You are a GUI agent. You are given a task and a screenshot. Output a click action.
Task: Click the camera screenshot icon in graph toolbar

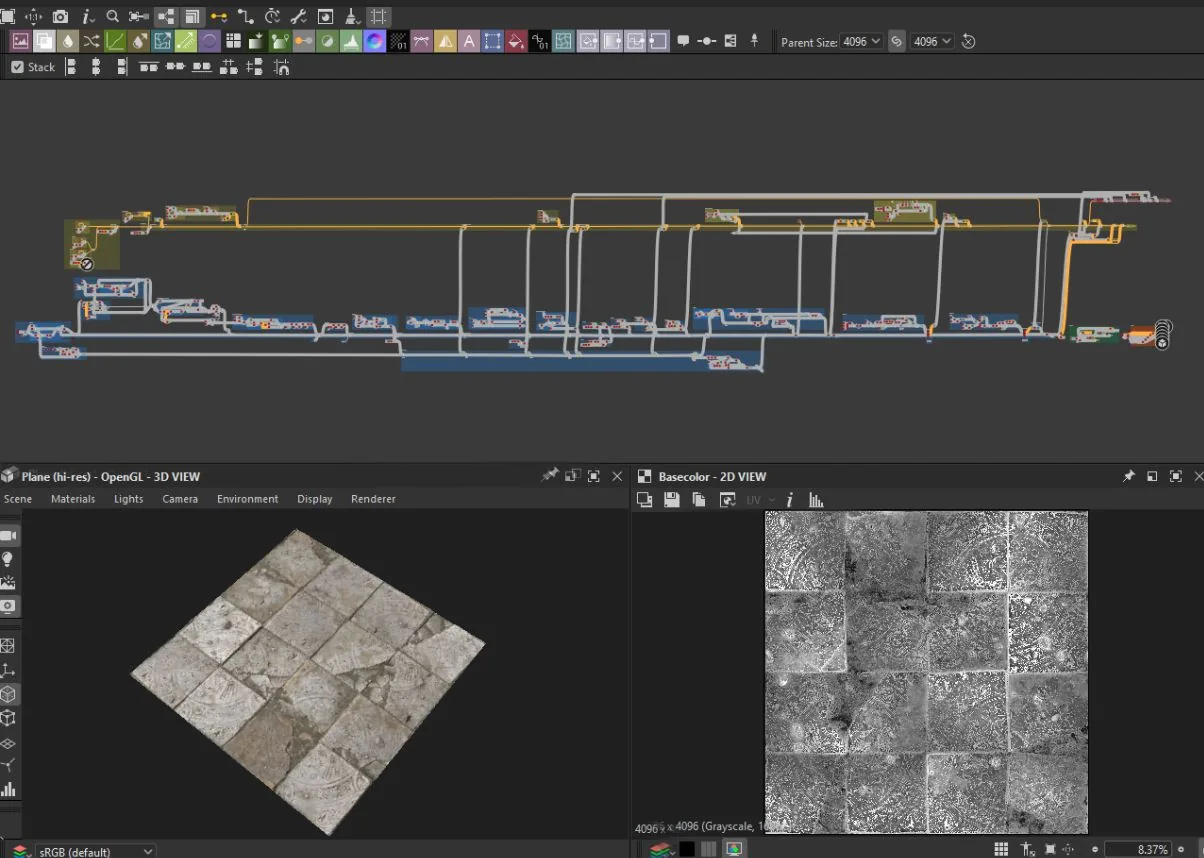(60, 16)
